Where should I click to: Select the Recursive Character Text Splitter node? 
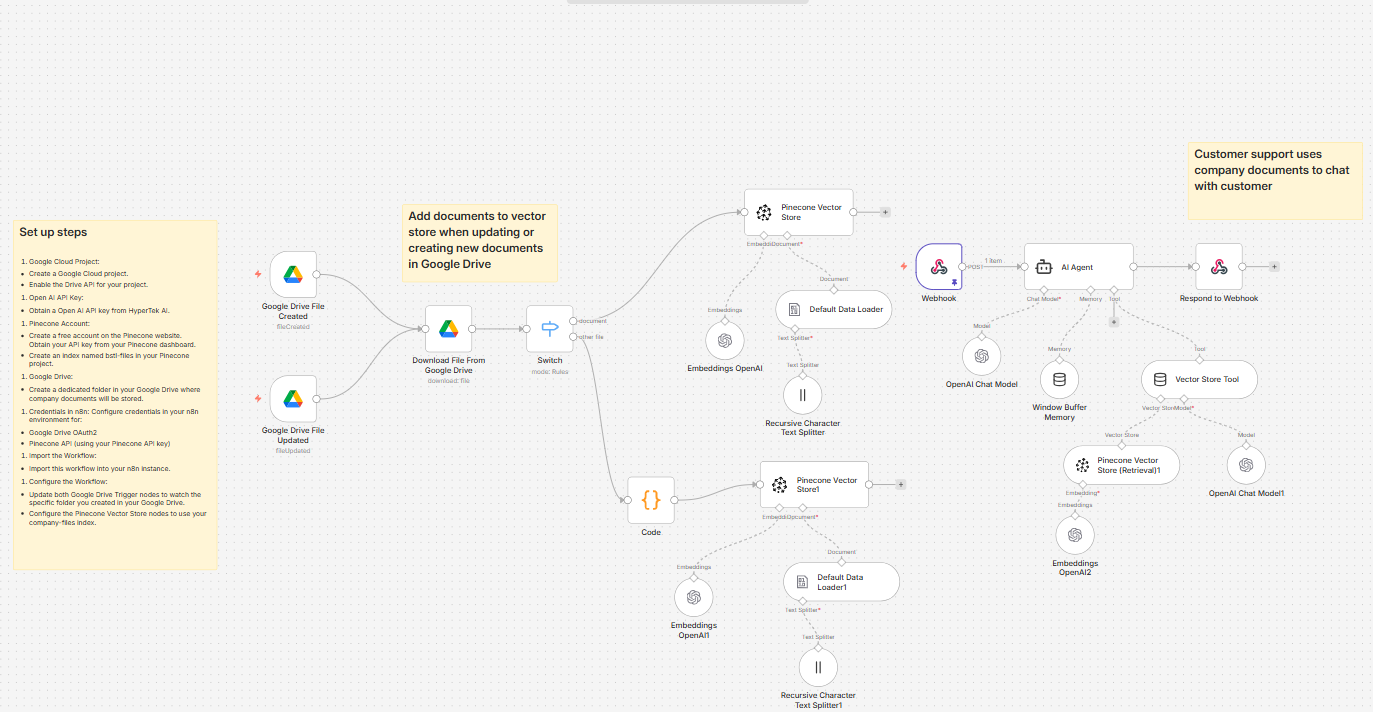click(802, 395)
